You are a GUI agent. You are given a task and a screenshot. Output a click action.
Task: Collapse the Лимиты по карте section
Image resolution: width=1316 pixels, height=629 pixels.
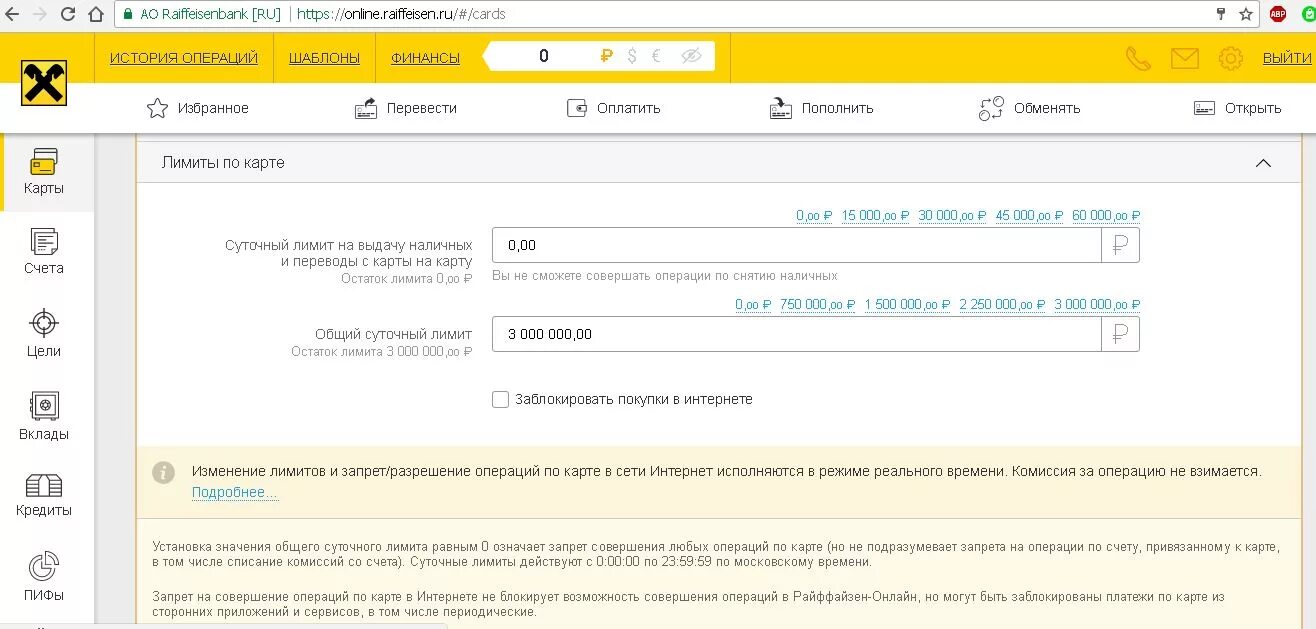1263,163
